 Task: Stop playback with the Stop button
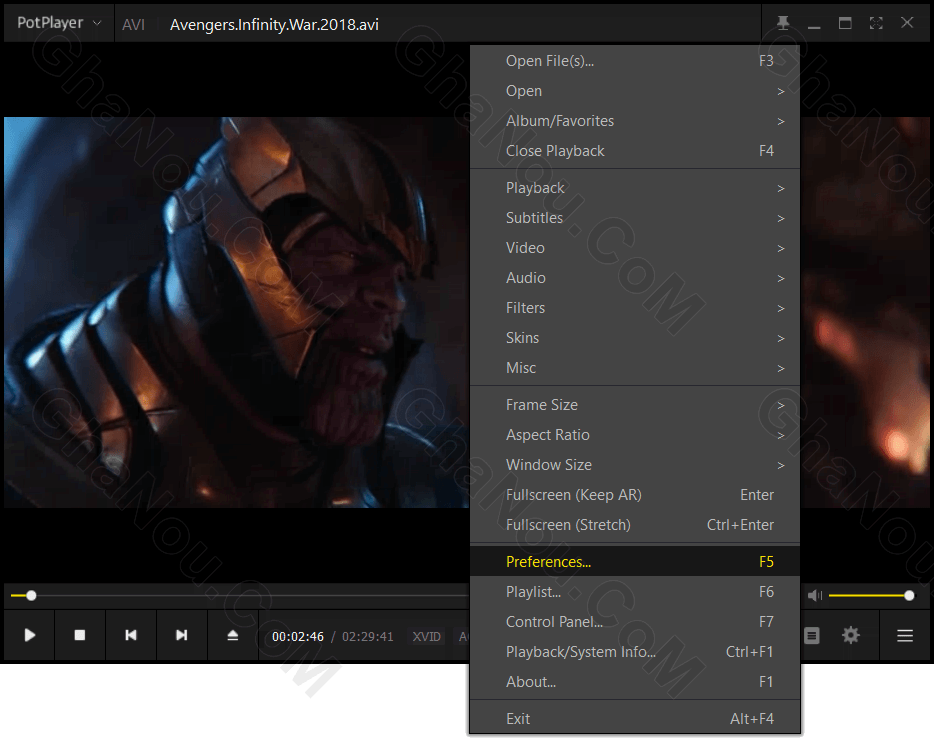80,636
